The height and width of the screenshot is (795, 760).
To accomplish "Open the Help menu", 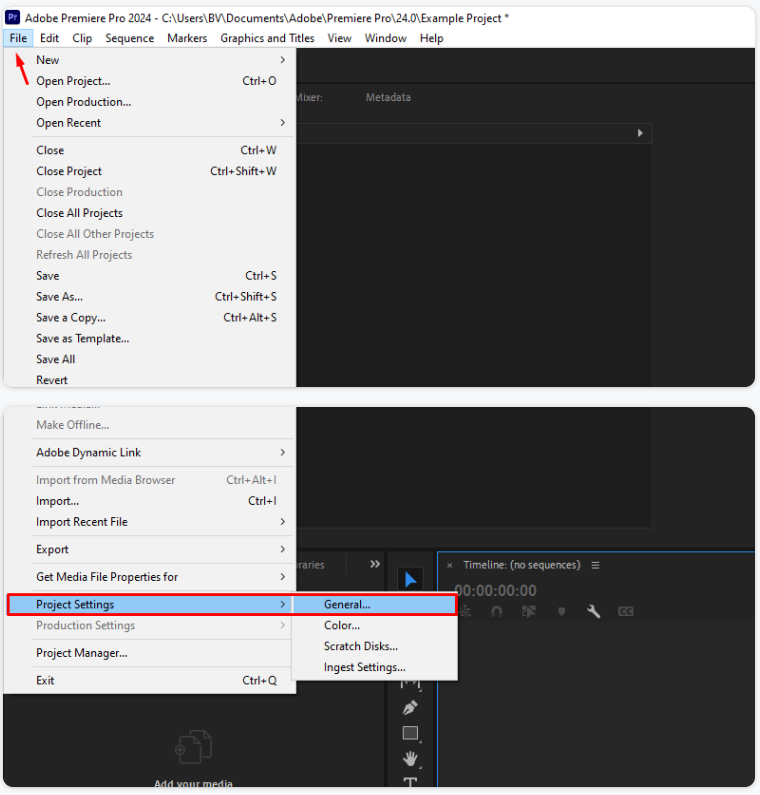I will click(431, 38).
